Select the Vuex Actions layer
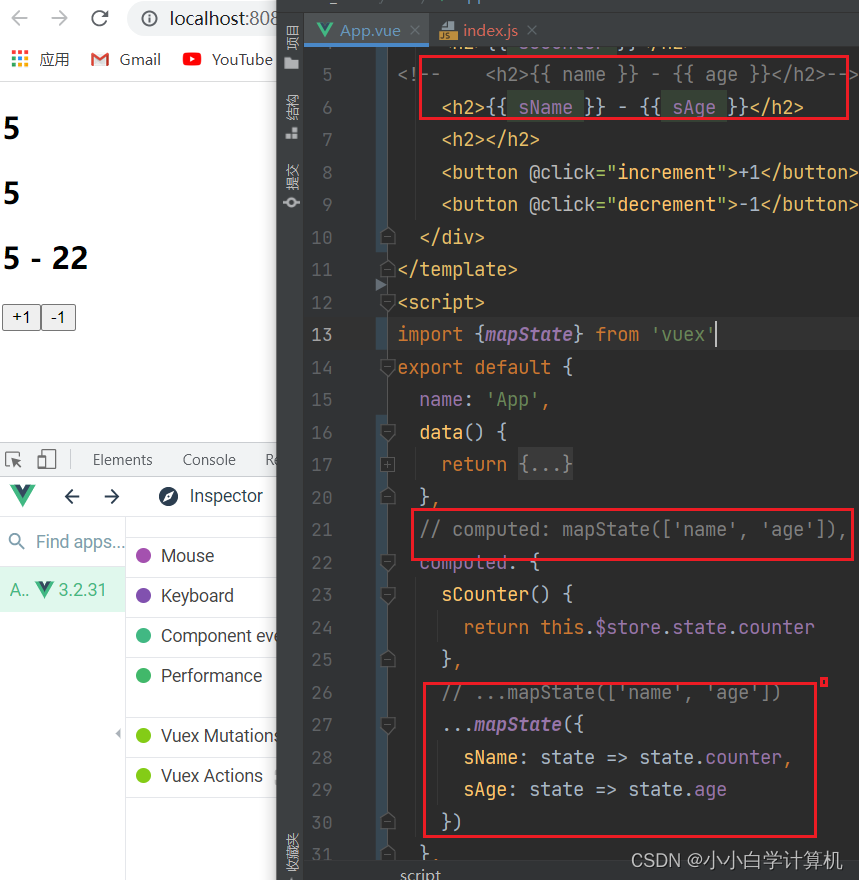The image size is (859, 880). pyautogui.click(x=201, y=776)
